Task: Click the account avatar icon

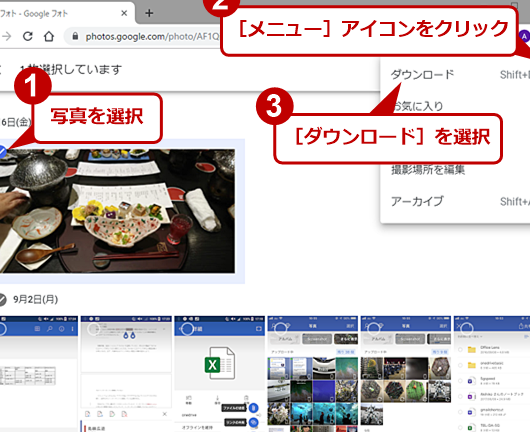Action: (524, 36)
